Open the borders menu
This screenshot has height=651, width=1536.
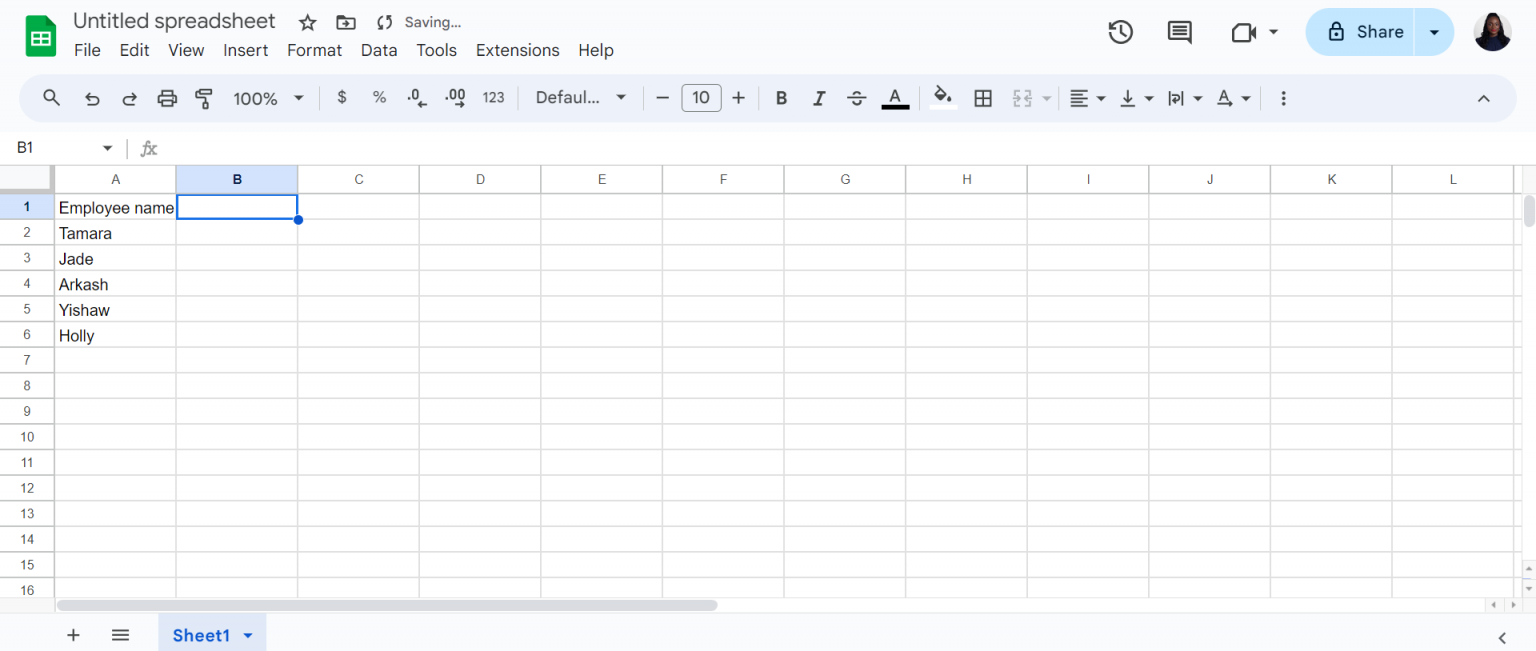point(982,98)
